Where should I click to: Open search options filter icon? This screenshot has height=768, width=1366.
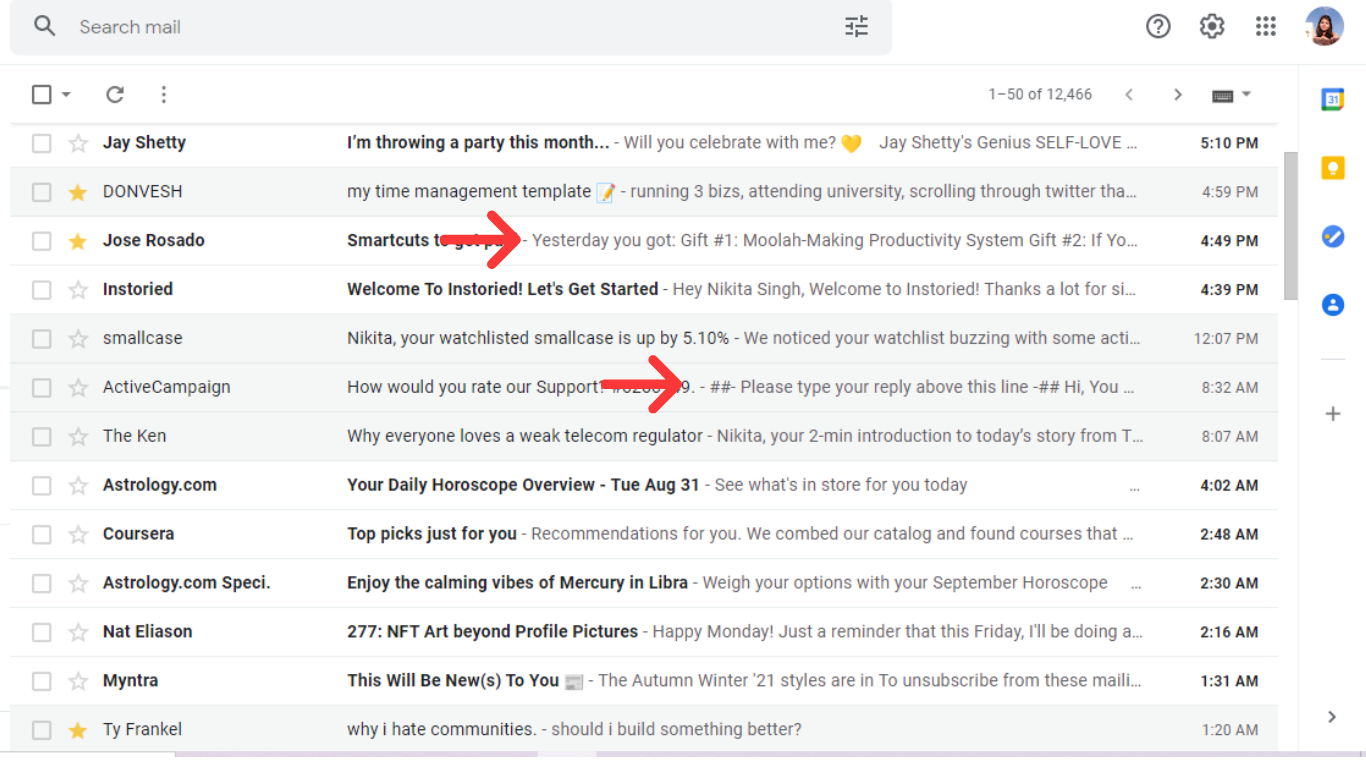856,26
